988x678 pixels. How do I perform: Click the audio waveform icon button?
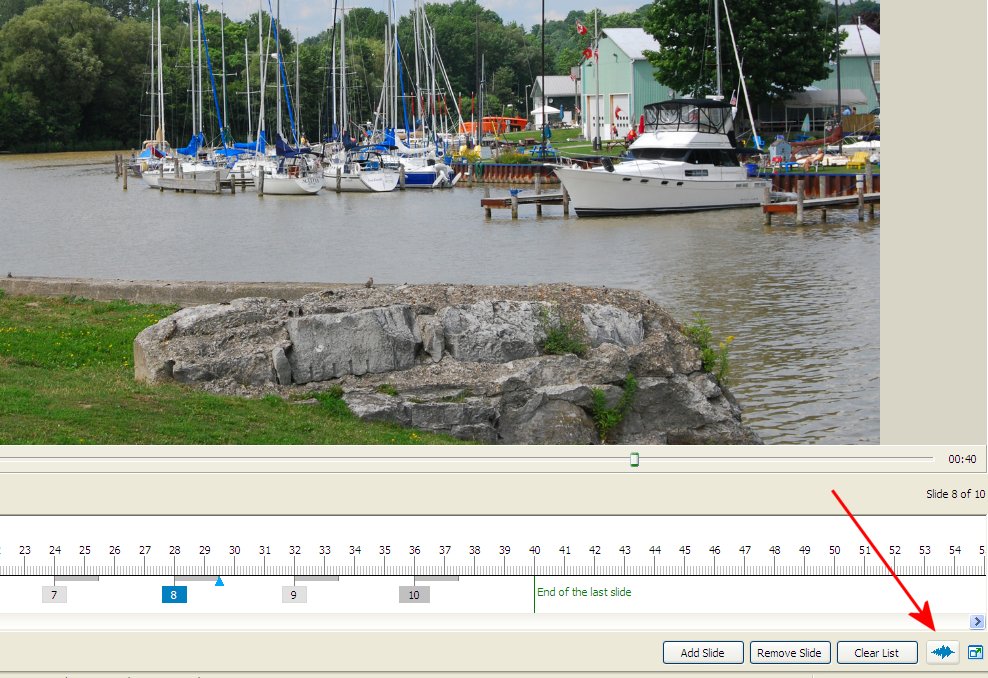click(x=942, y=653)
